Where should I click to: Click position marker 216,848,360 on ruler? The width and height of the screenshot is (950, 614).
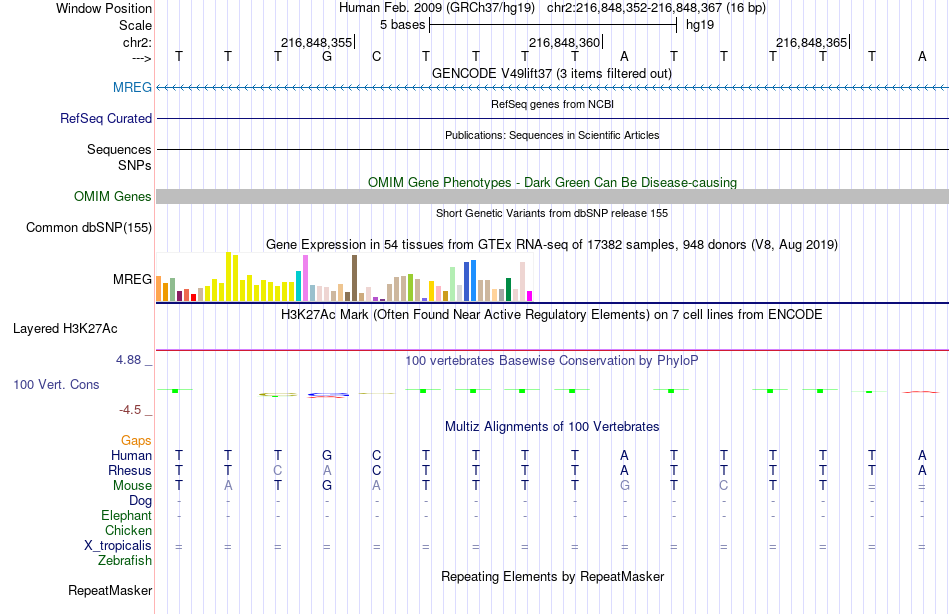pyautogui.click(x=564, y=42)
